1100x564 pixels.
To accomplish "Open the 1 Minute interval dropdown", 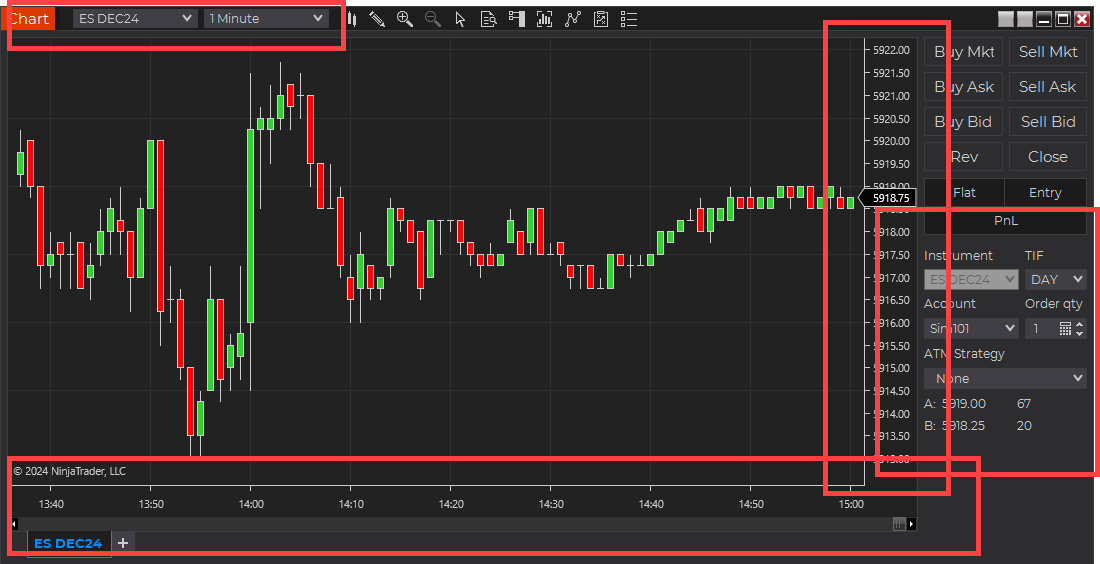I will point(267,19).
